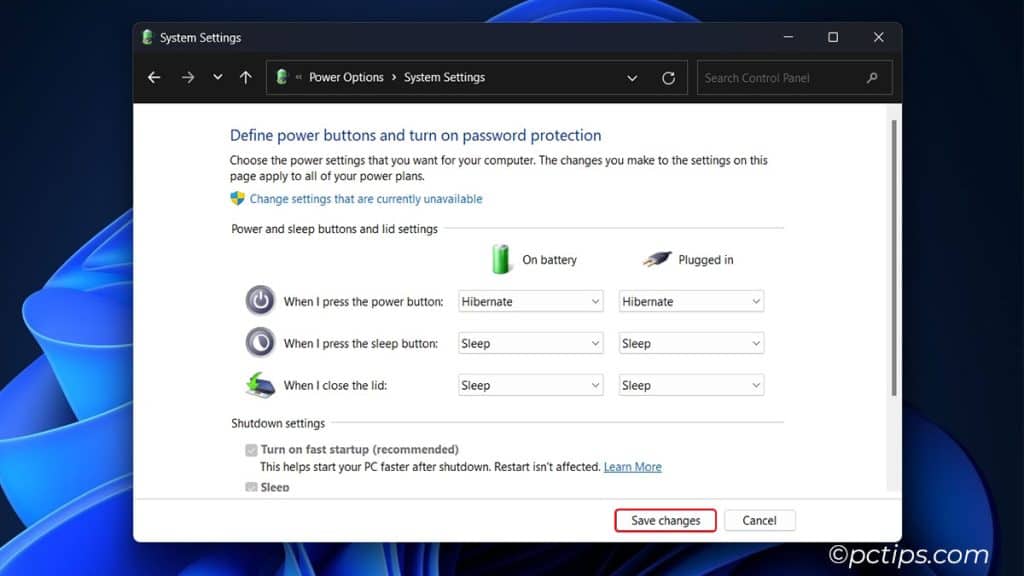Click the up arrow to Power Options
This screenshot has height=576, width=1024.
point(245,77)
